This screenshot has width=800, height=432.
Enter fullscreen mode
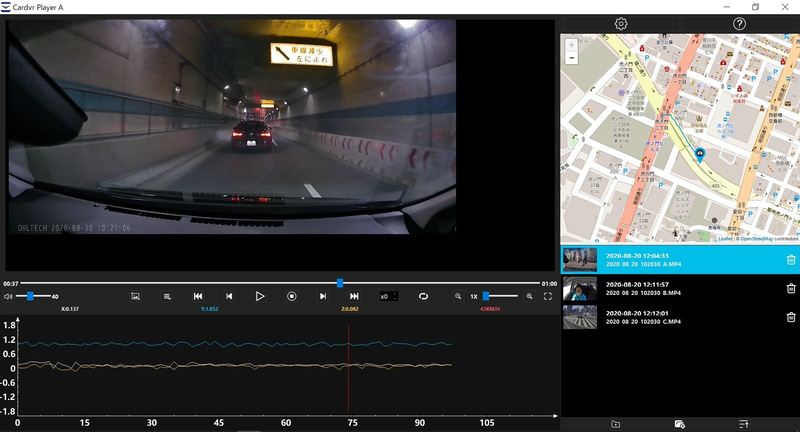[x=547, y=296]
